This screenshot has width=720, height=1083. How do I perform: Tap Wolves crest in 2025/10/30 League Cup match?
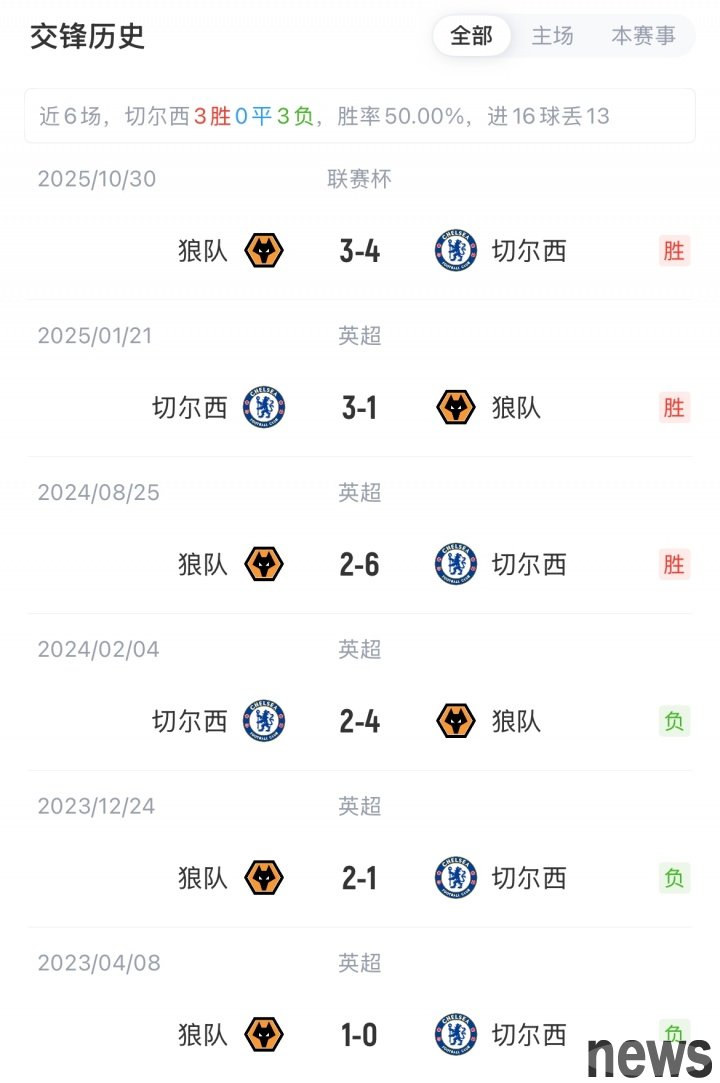tap(264, 250)
